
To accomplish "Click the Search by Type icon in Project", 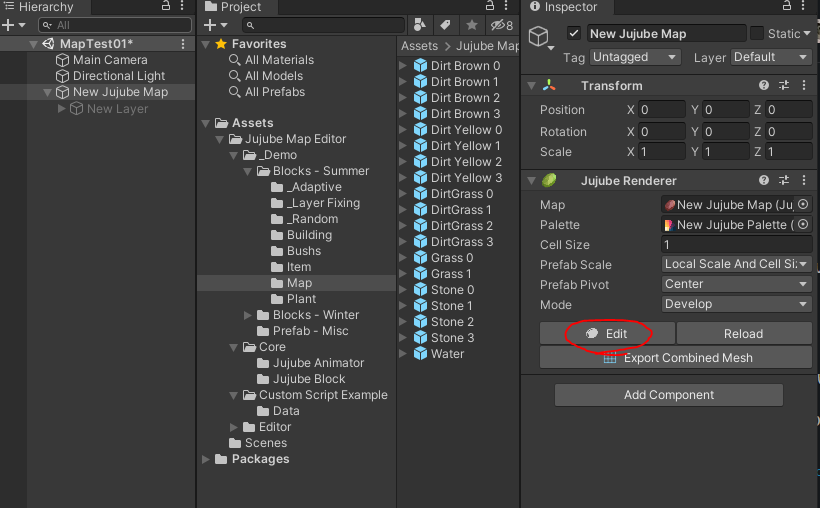I will pyautogui.click(x=420, y=25).
